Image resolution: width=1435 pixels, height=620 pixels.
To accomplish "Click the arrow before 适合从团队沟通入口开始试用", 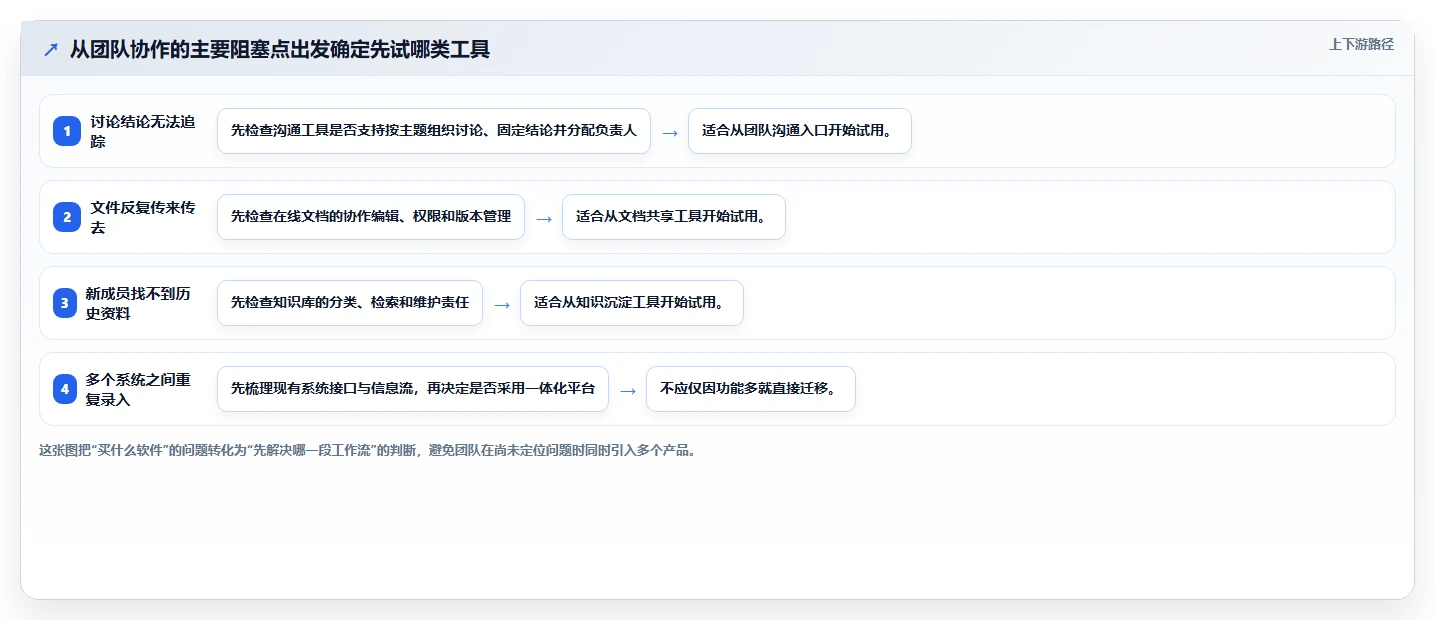I will 670,132.
